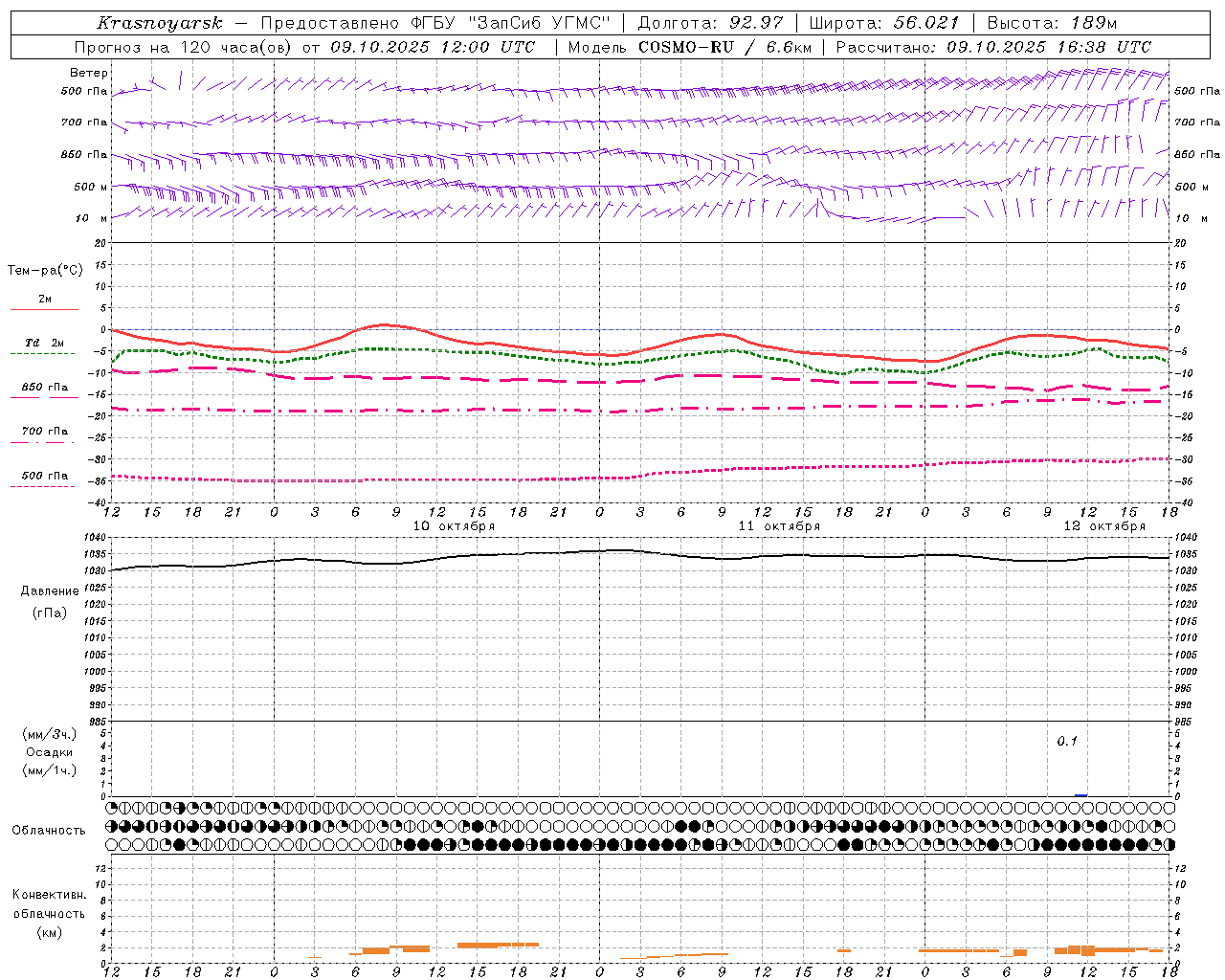The image size is (1225, 980).
Task: Click the '700 гПа' temperature legend entry
Action: 44,432
